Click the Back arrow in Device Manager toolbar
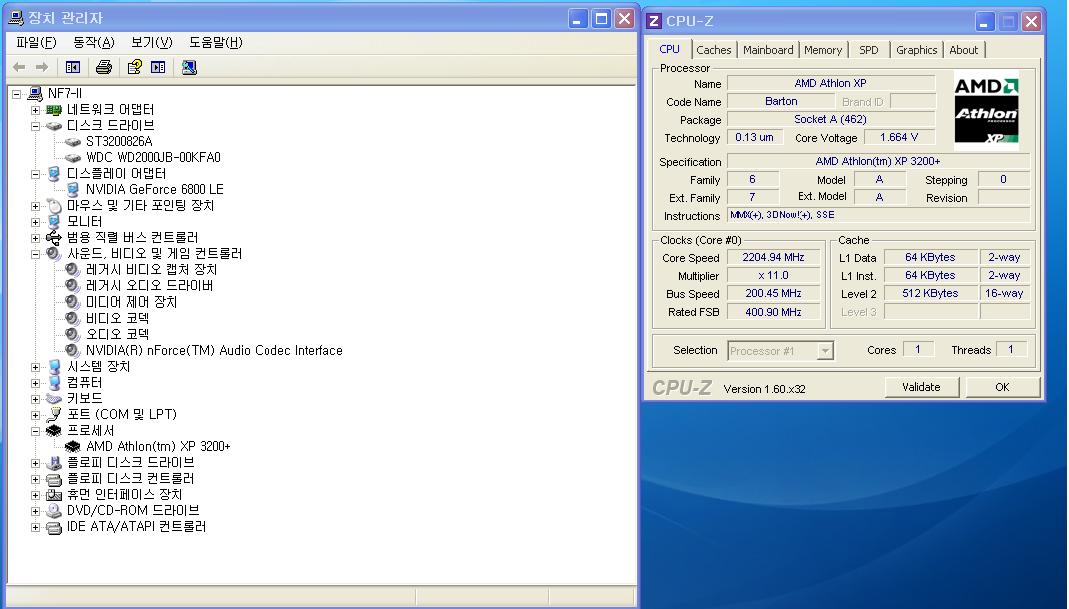Image resolution: width=1069 pixels, height=609 pixels. 19,67
